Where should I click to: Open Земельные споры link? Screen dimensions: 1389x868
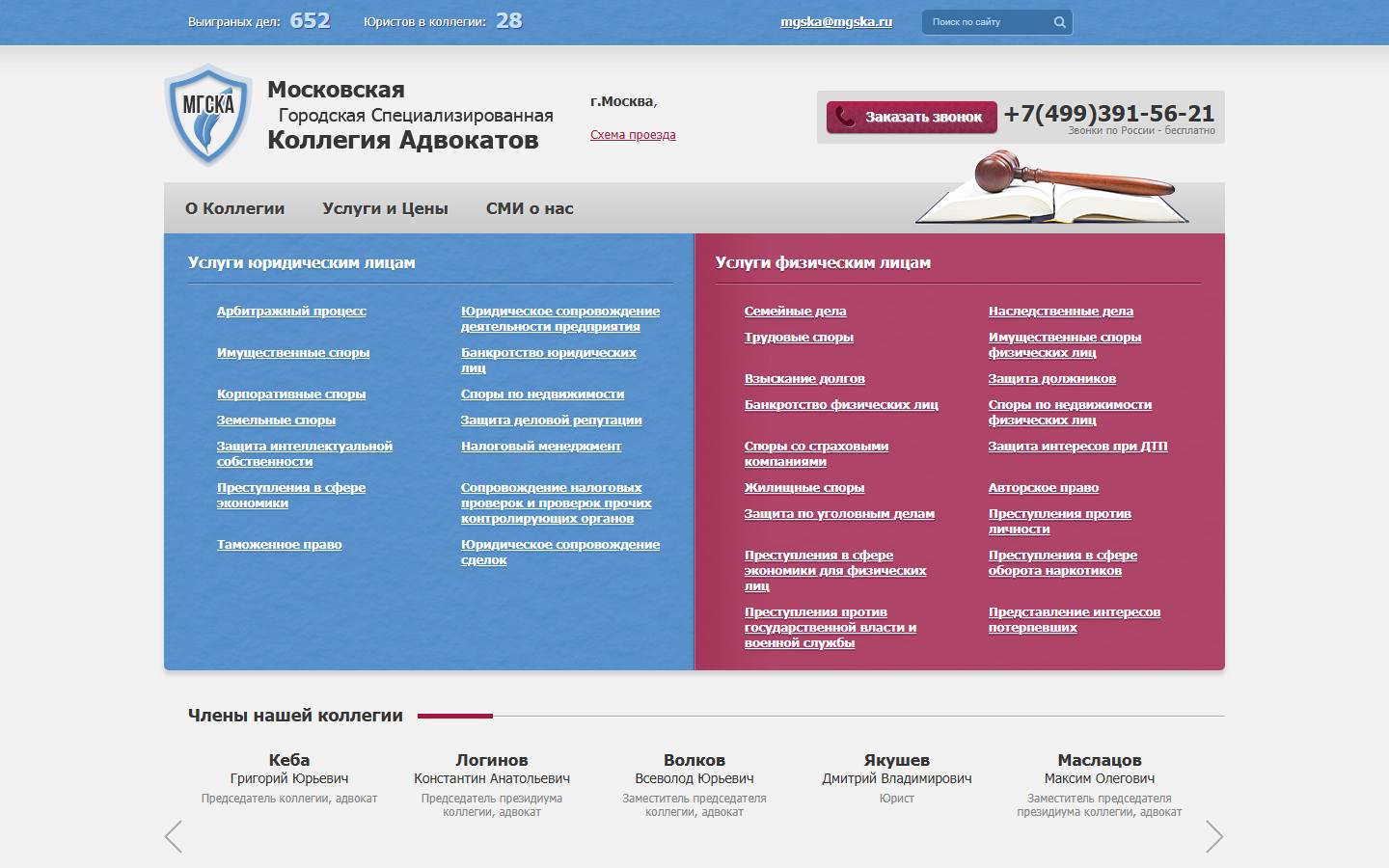tap(276, 420)
